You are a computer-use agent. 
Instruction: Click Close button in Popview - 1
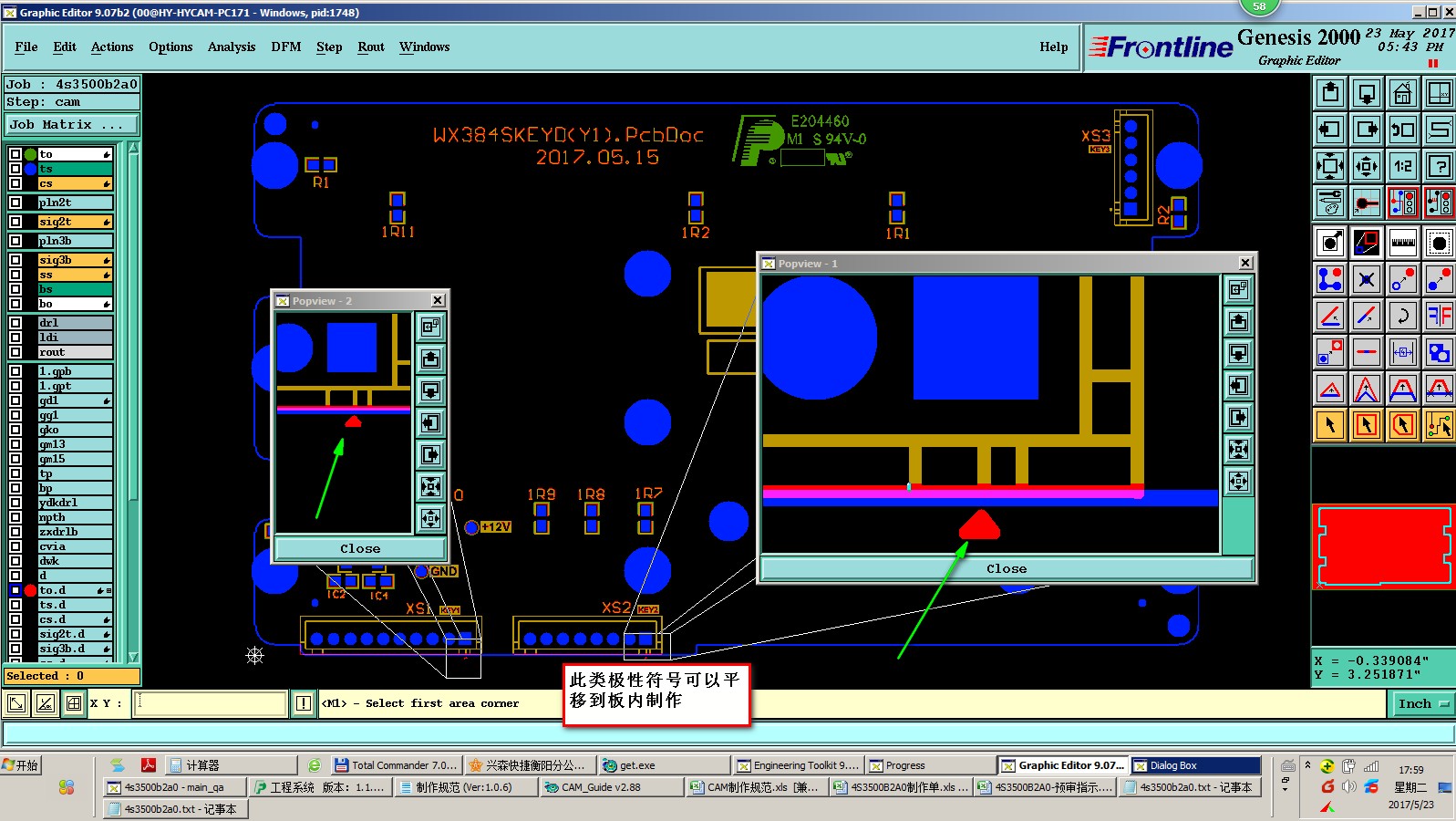tap(1007, 568)
